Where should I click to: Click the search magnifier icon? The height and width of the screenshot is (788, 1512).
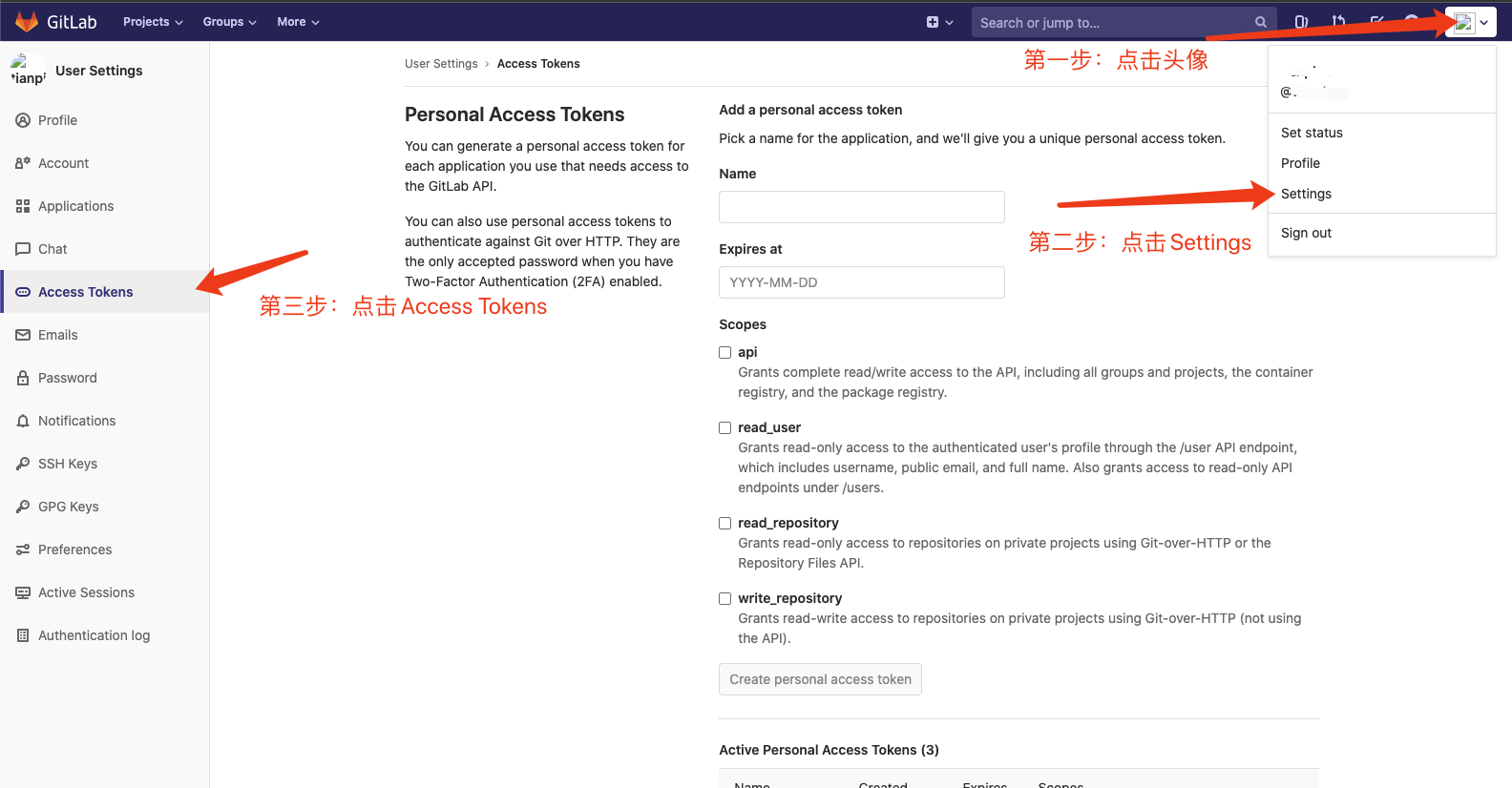tap(1261, 22)
